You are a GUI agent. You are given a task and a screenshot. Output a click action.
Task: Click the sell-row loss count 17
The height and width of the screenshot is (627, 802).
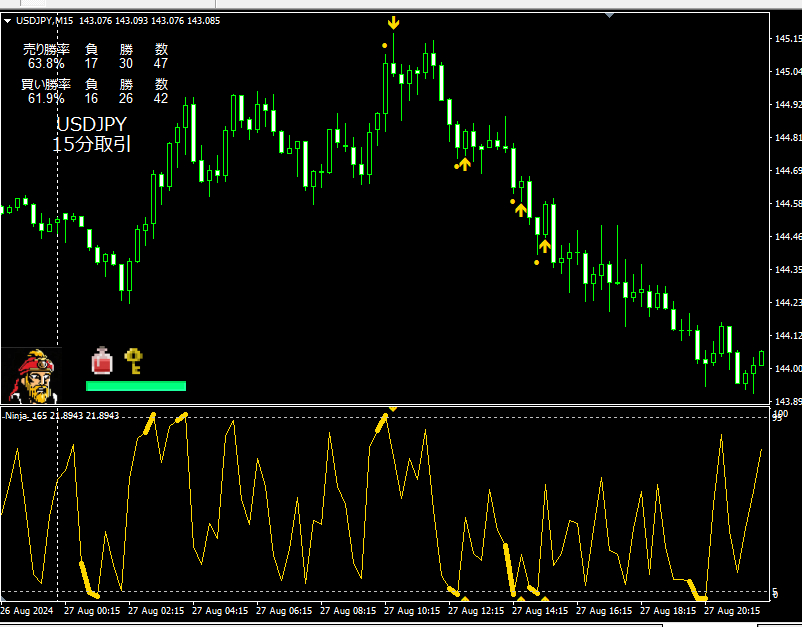(91, 63)
